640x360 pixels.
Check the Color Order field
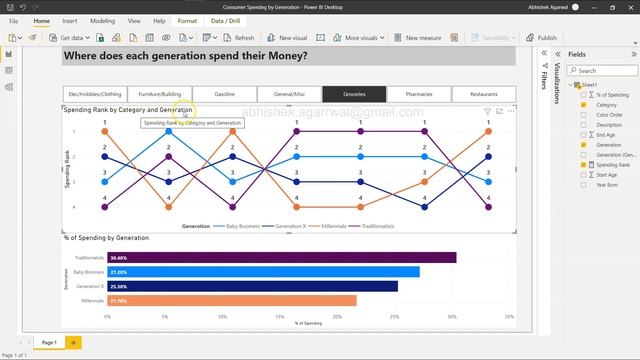tap(583, 115)
